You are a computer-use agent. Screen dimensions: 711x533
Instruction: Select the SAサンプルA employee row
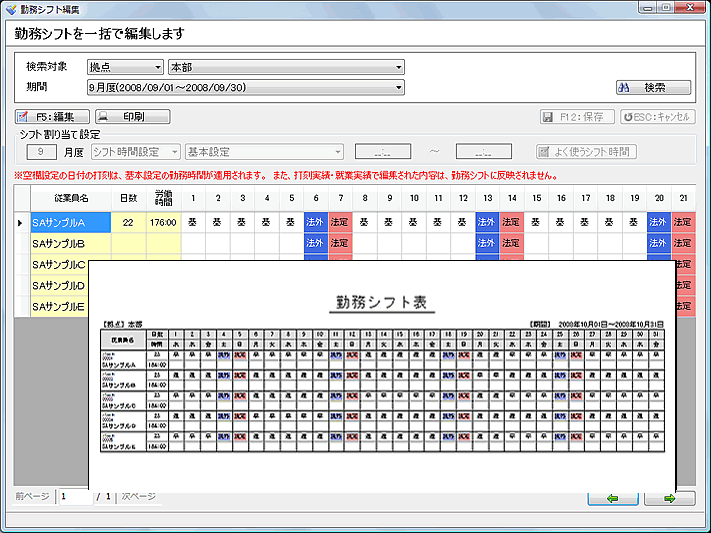pyautogui.click(x=71, y=223)
